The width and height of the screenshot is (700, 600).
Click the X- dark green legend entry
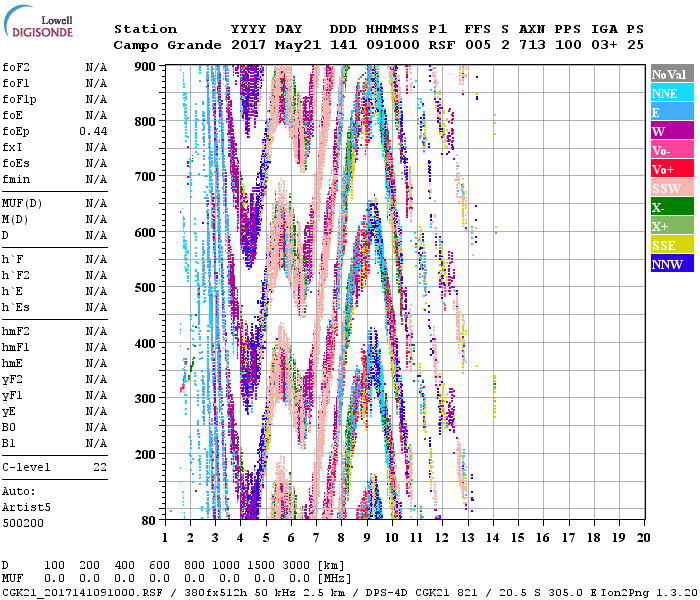670,207
